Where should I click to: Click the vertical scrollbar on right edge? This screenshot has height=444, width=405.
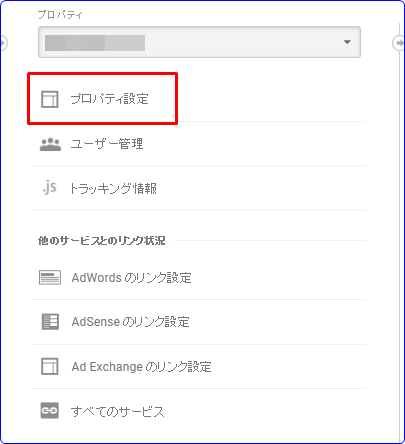400,233
